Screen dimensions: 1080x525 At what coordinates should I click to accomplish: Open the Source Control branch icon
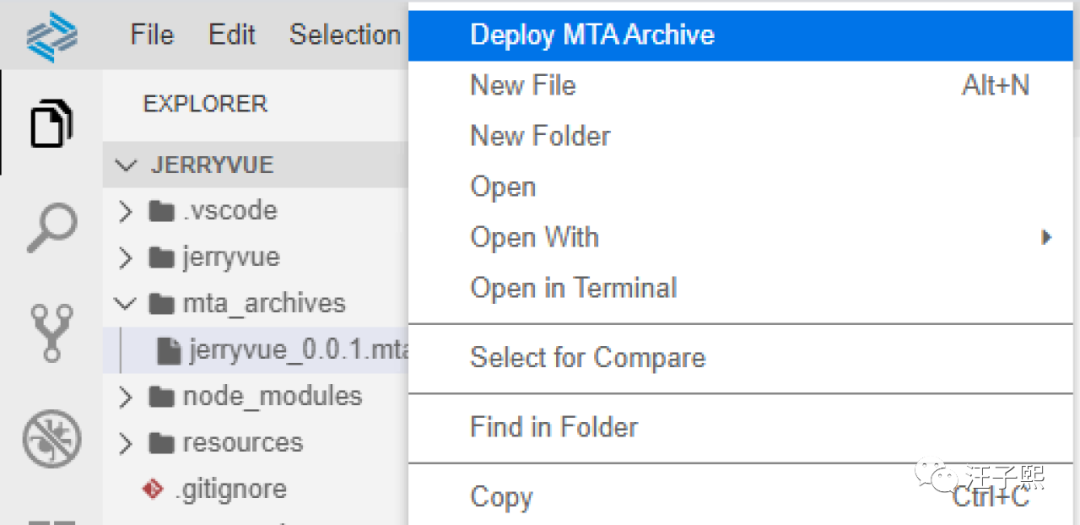click(51, 332)
